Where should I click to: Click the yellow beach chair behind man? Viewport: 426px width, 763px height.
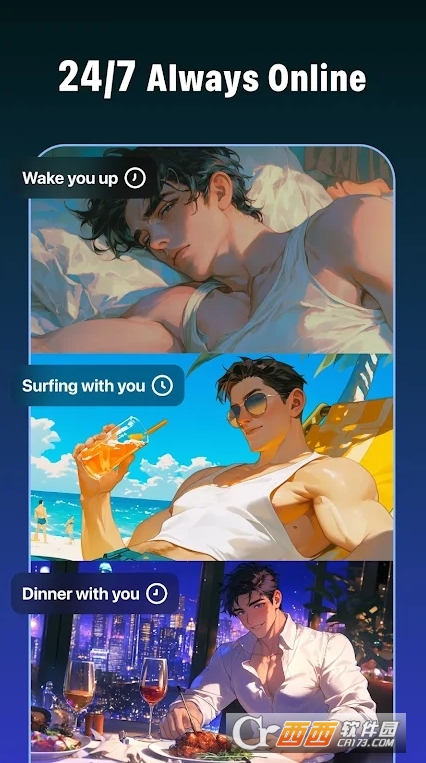(358, 438)
